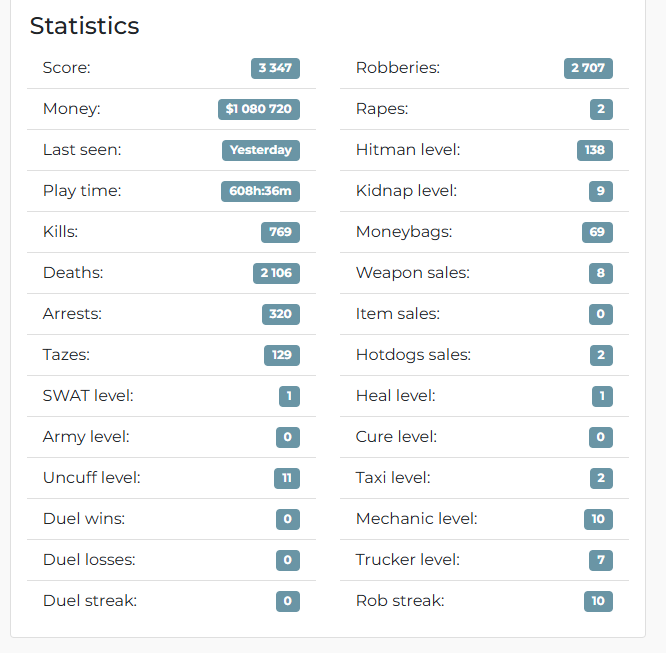Click the Score value badge 3 347
Viewport: 666px width, 653px height.
[275, 68]
